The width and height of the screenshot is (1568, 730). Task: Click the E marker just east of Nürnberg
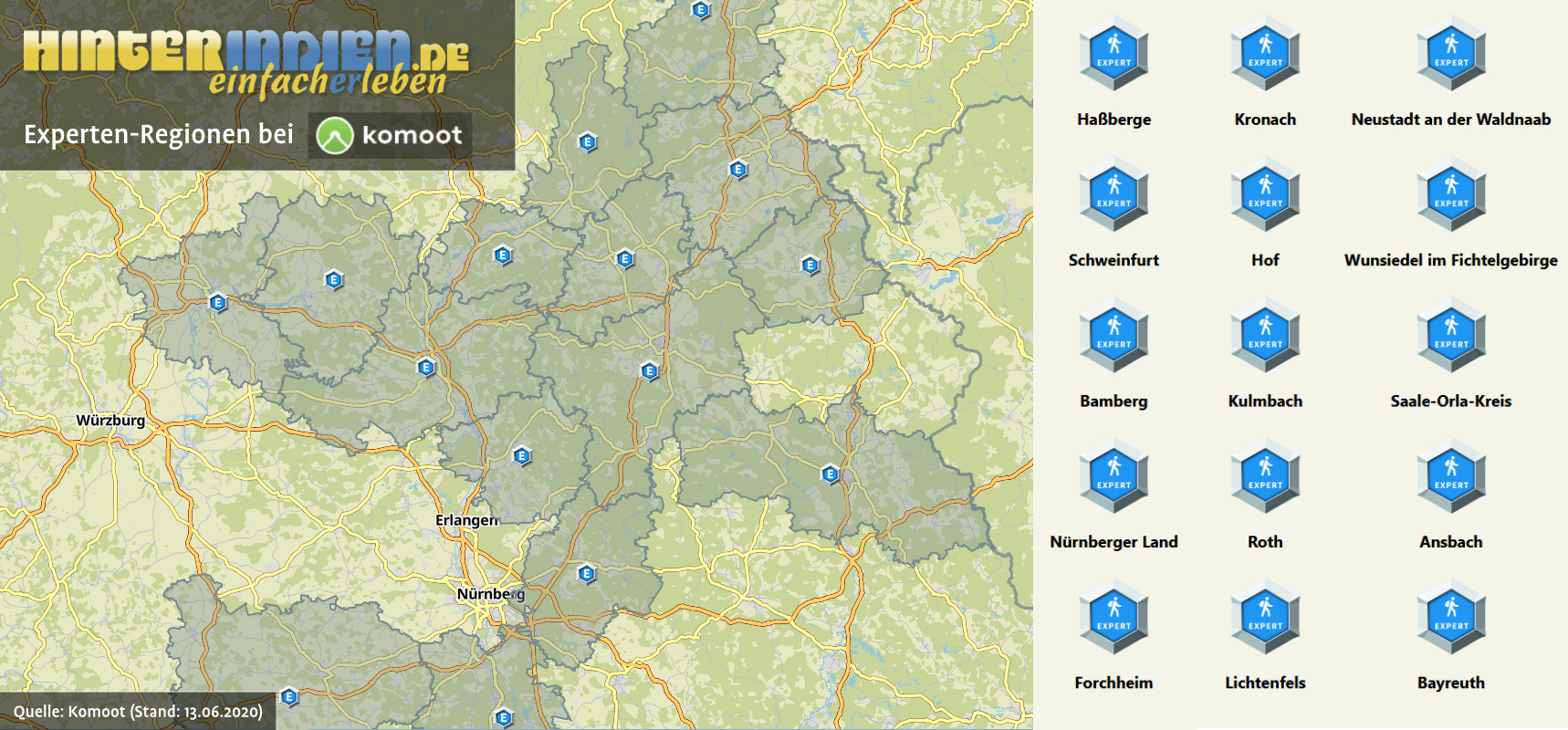587,574
